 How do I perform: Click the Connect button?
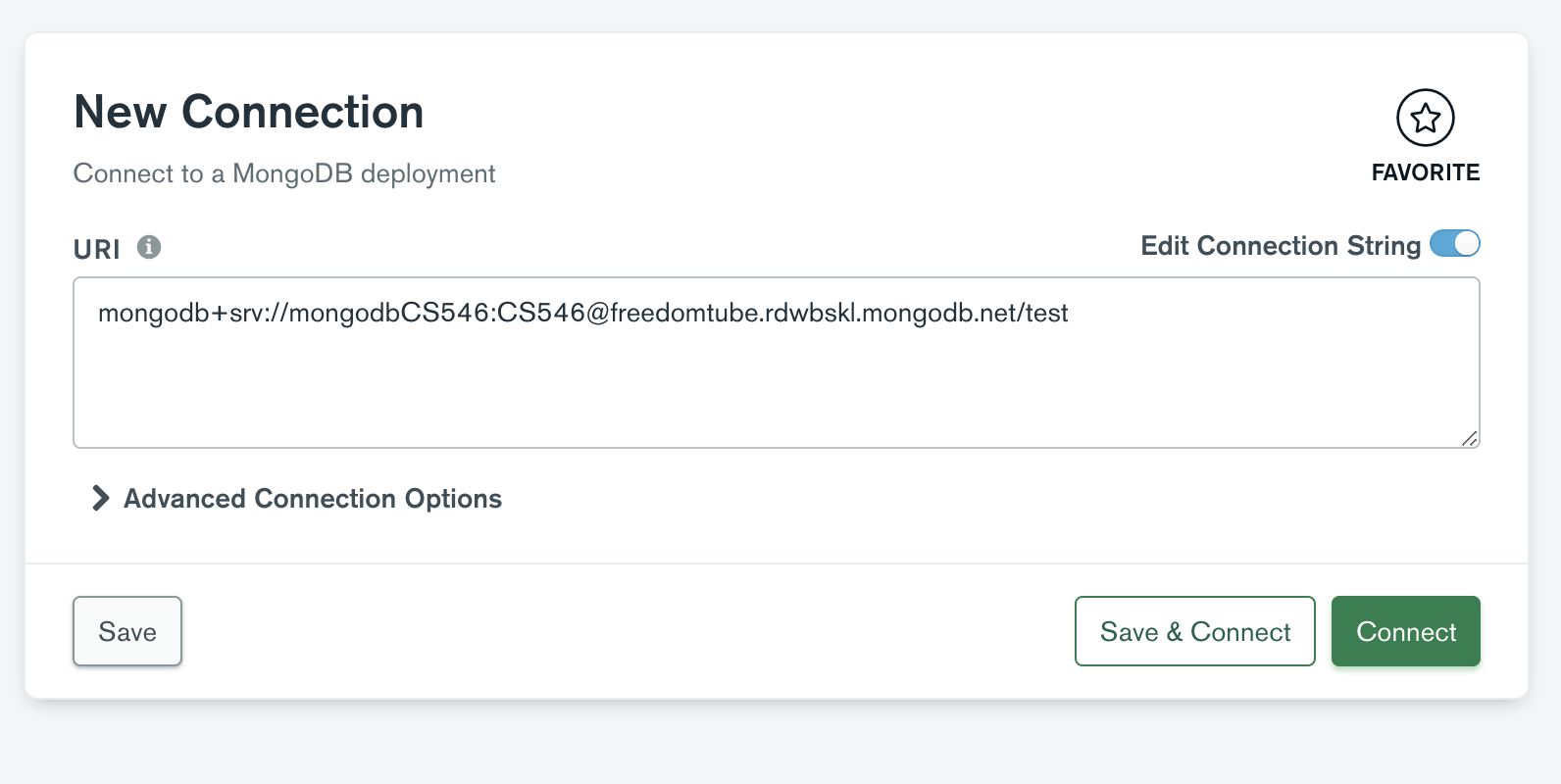(1405, 631)
